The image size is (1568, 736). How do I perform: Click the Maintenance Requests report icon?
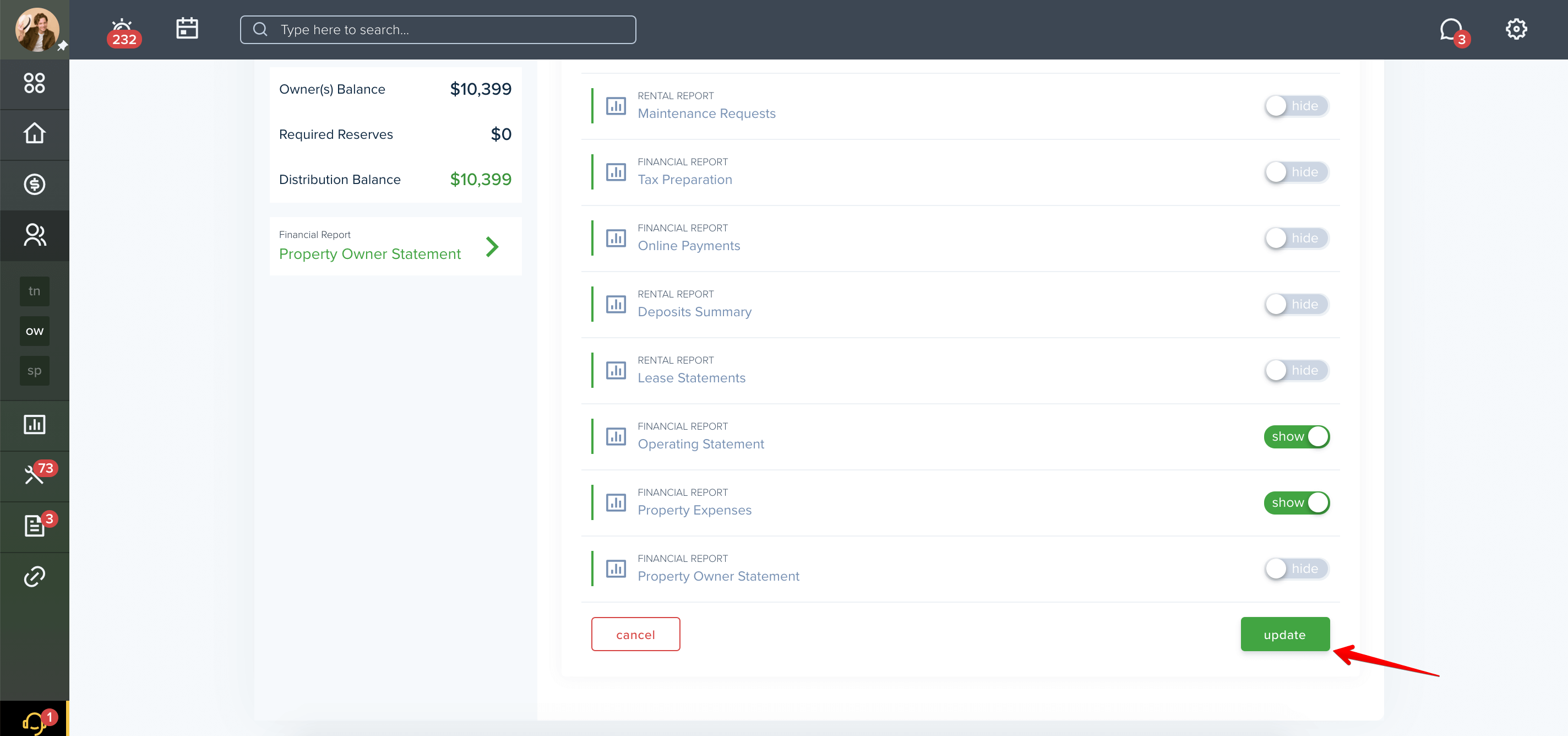[616, 105]
